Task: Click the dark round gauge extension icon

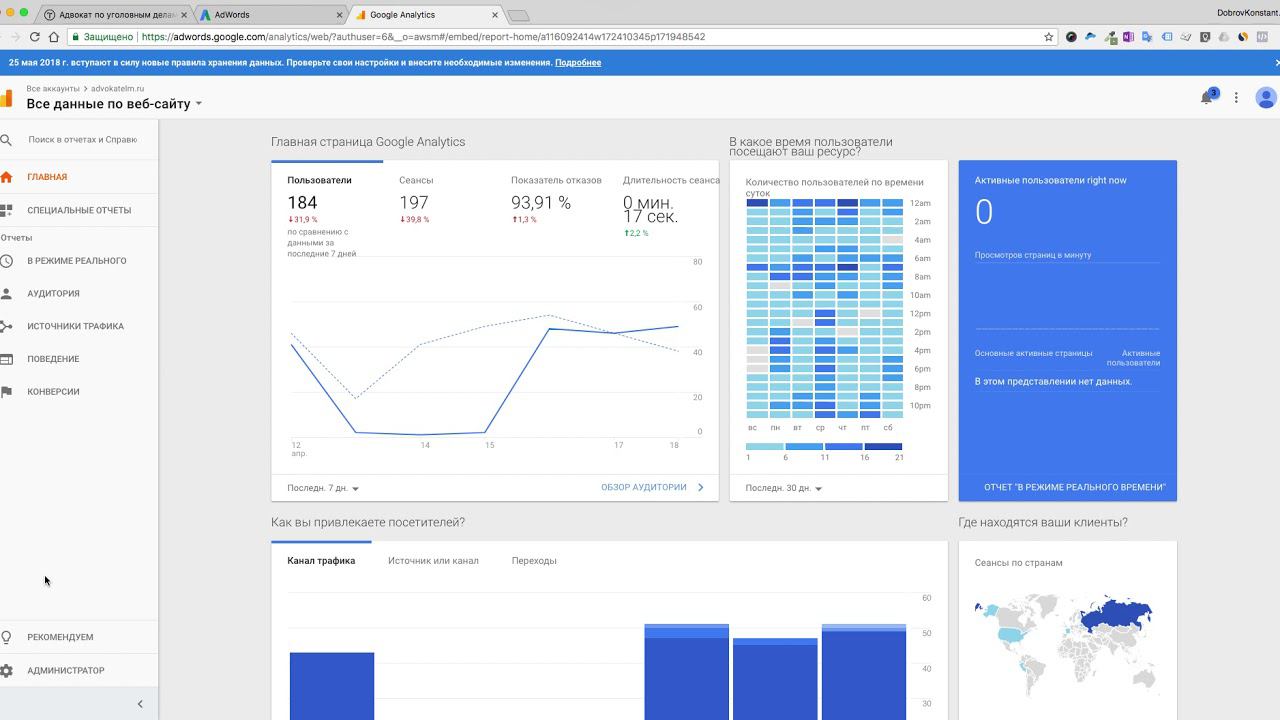Action: click(x=1072, y=37)
